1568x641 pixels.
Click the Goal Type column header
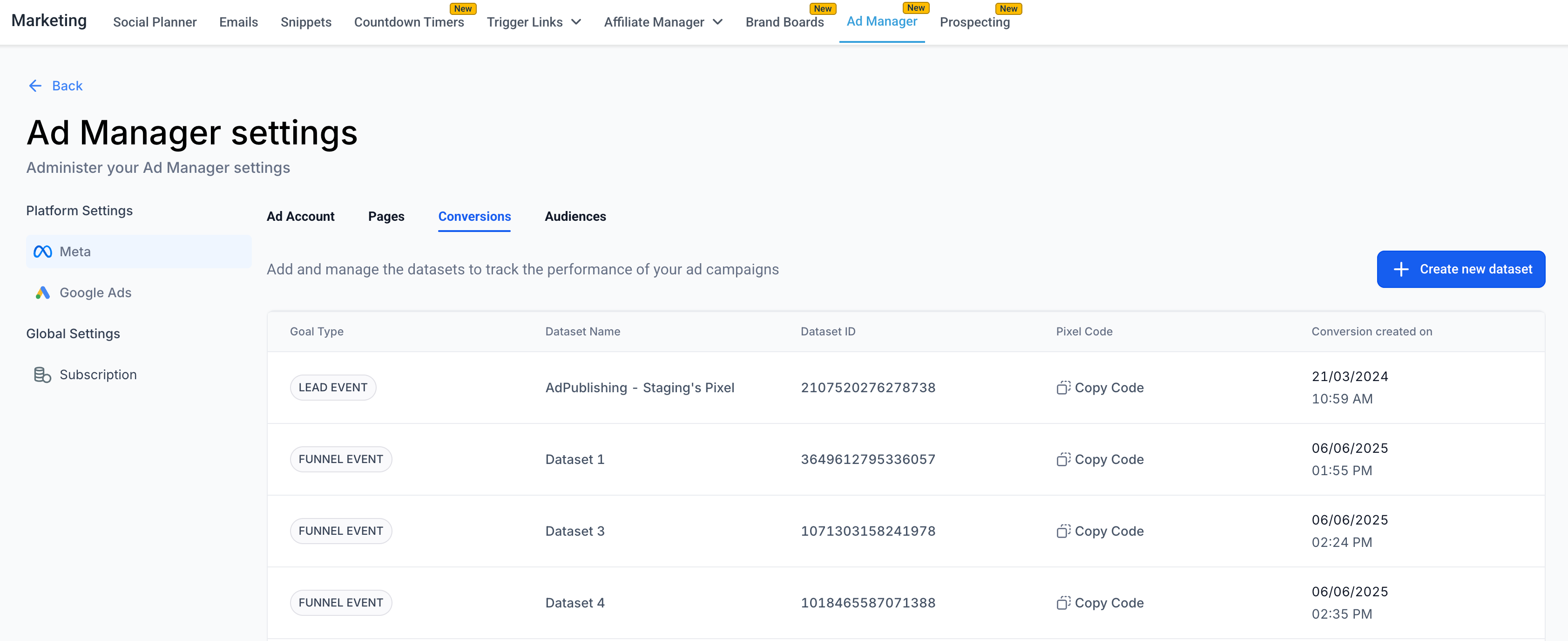pos(317,332)
